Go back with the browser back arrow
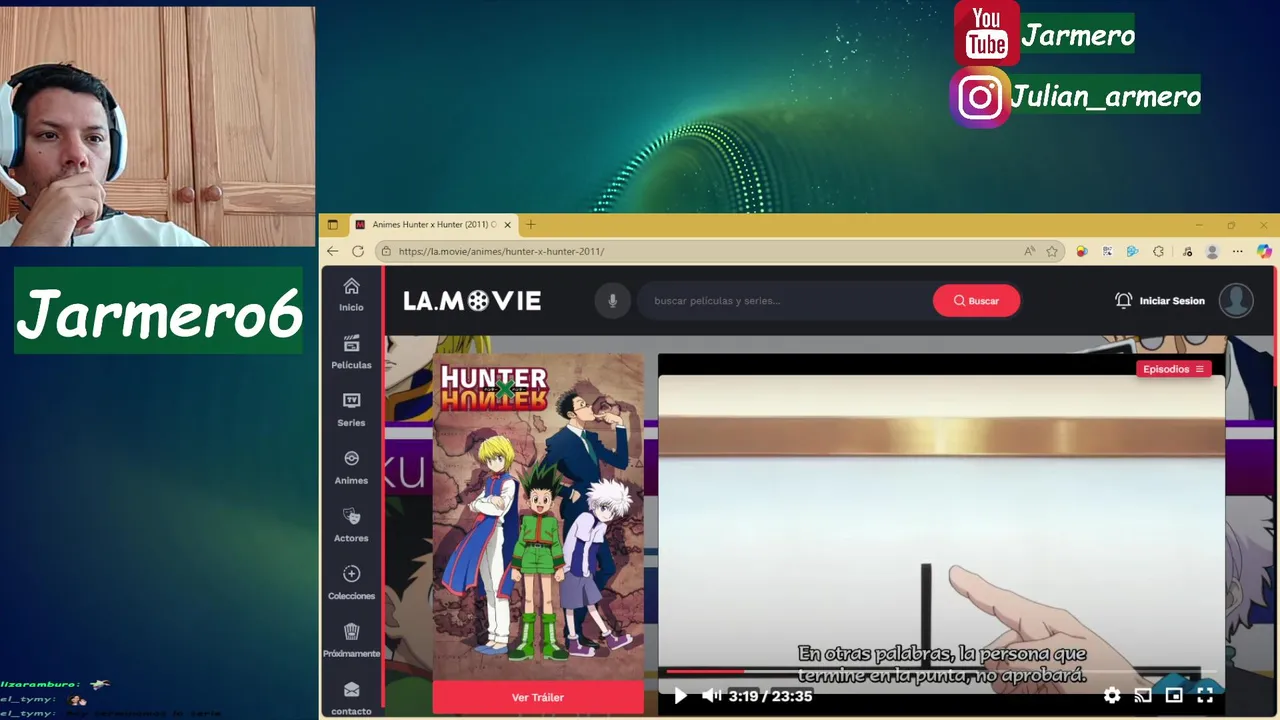The width and height of the screenshot is (1280, 720). pos(333,251)
